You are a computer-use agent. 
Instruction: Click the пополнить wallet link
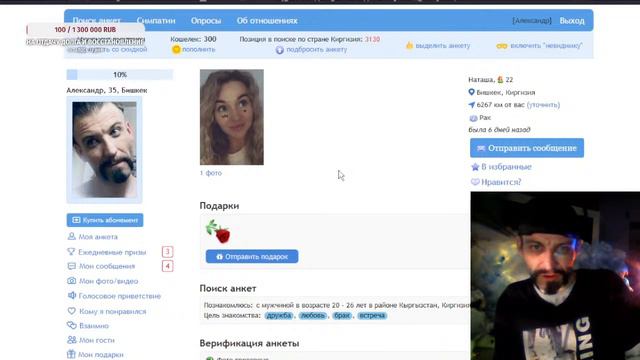198,49
